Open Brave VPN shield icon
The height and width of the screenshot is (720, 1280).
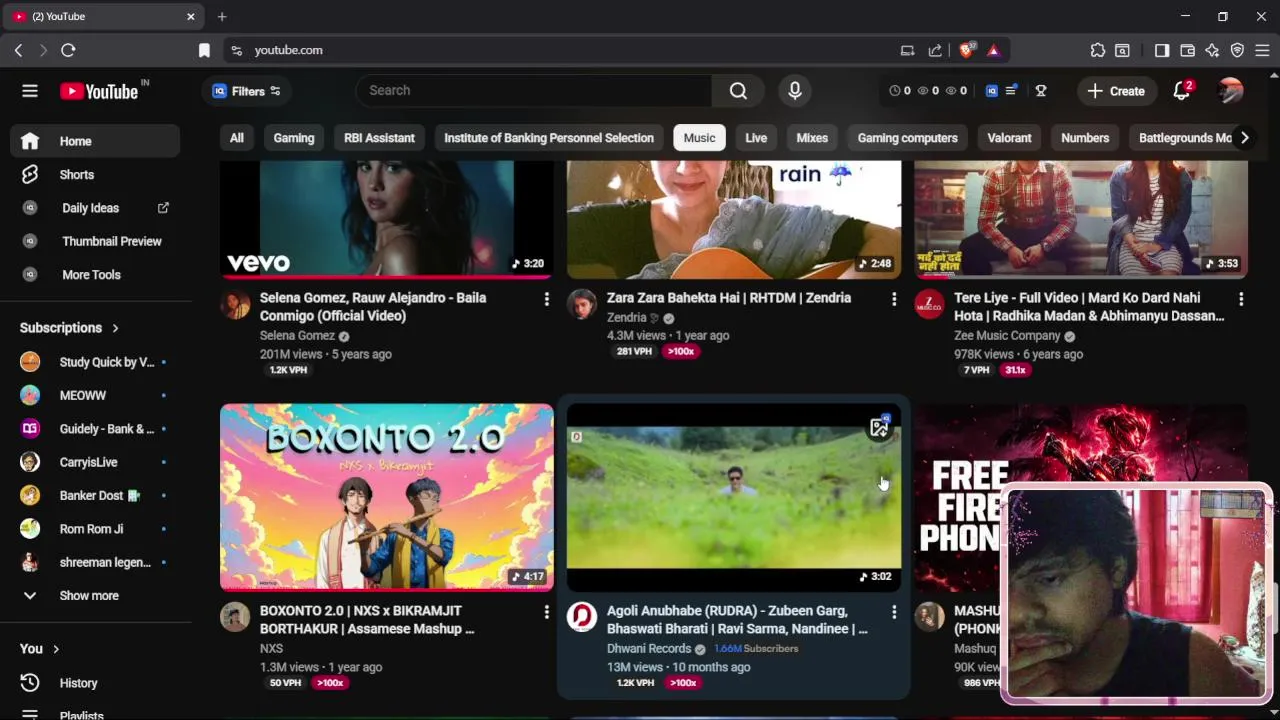coord(1237,50)
